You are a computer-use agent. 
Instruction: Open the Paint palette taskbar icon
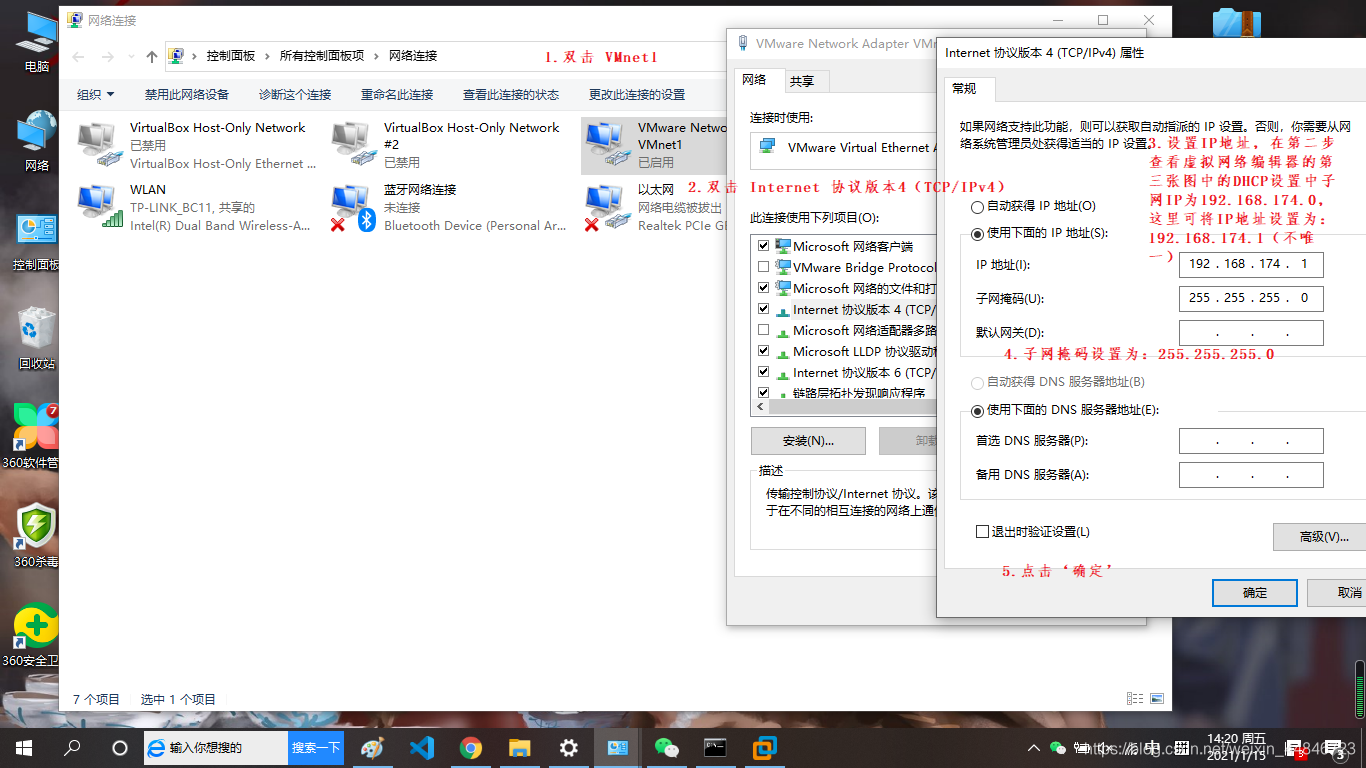pyautogui.click(x=372, y=747)
